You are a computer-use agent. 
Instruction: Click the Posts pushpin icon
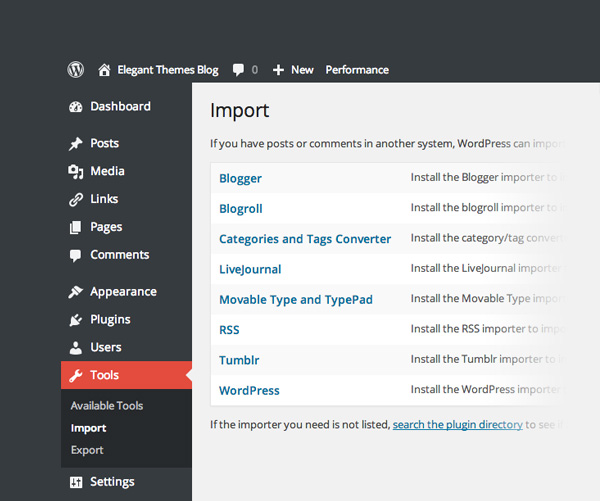[x=76, y=144]
